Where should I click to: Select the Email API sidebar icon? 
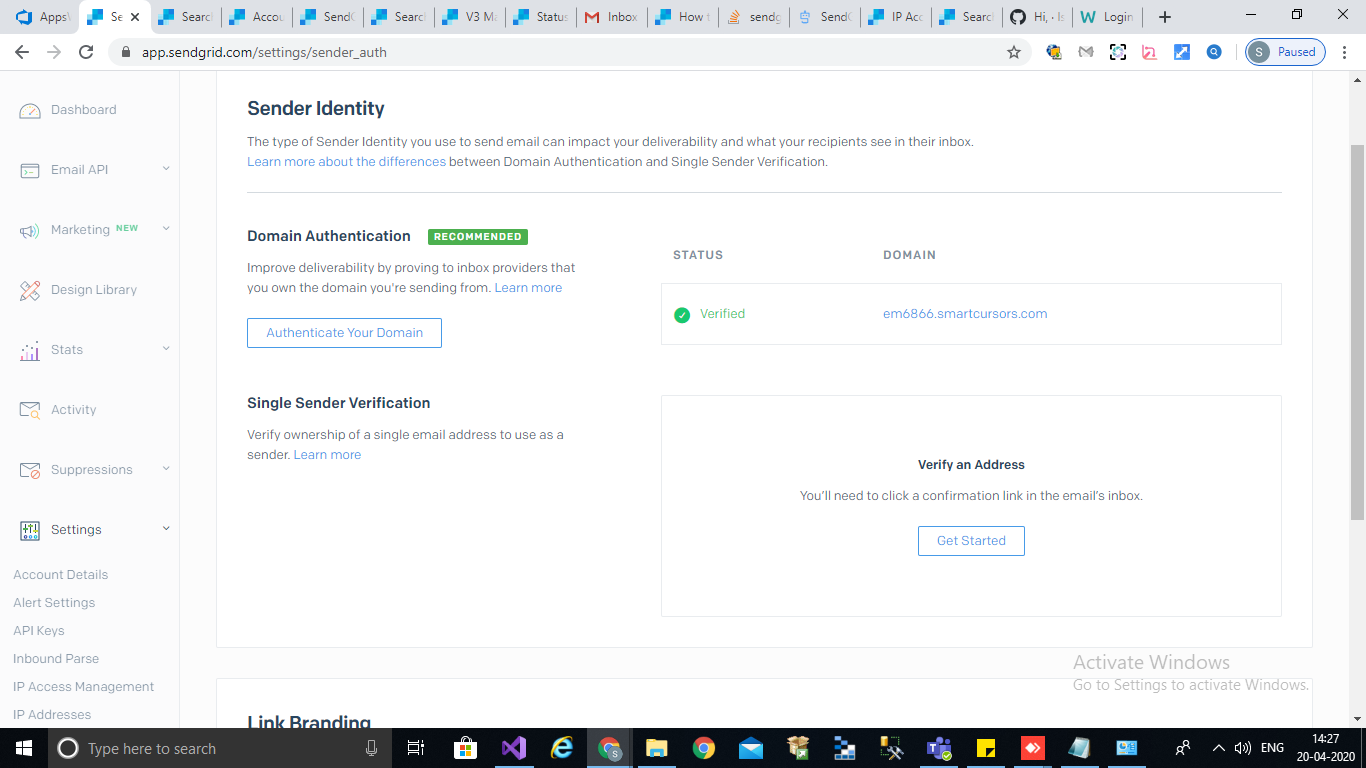click(29, 169)
